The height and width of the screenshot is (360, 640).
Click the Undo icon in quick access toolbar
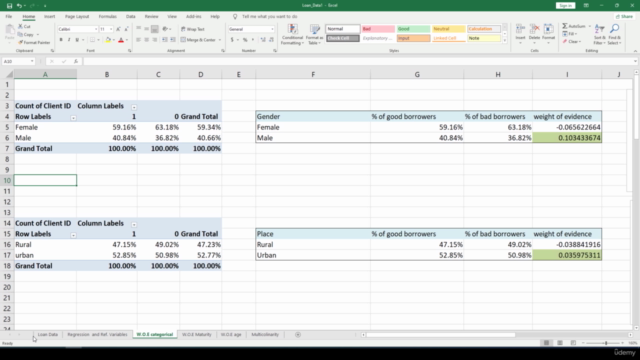pyautogui.click(x=19, y=6)
